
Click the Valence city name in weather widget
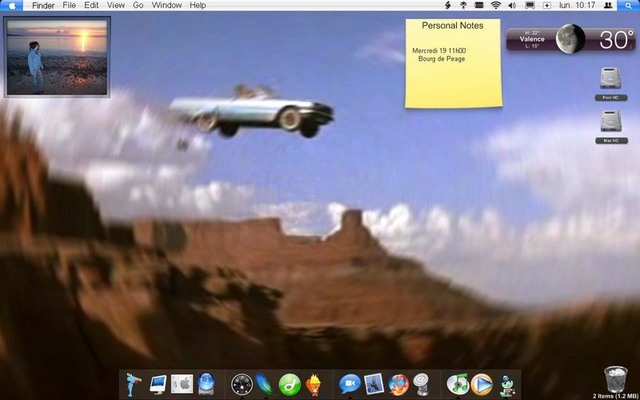[x=532, y=39]
